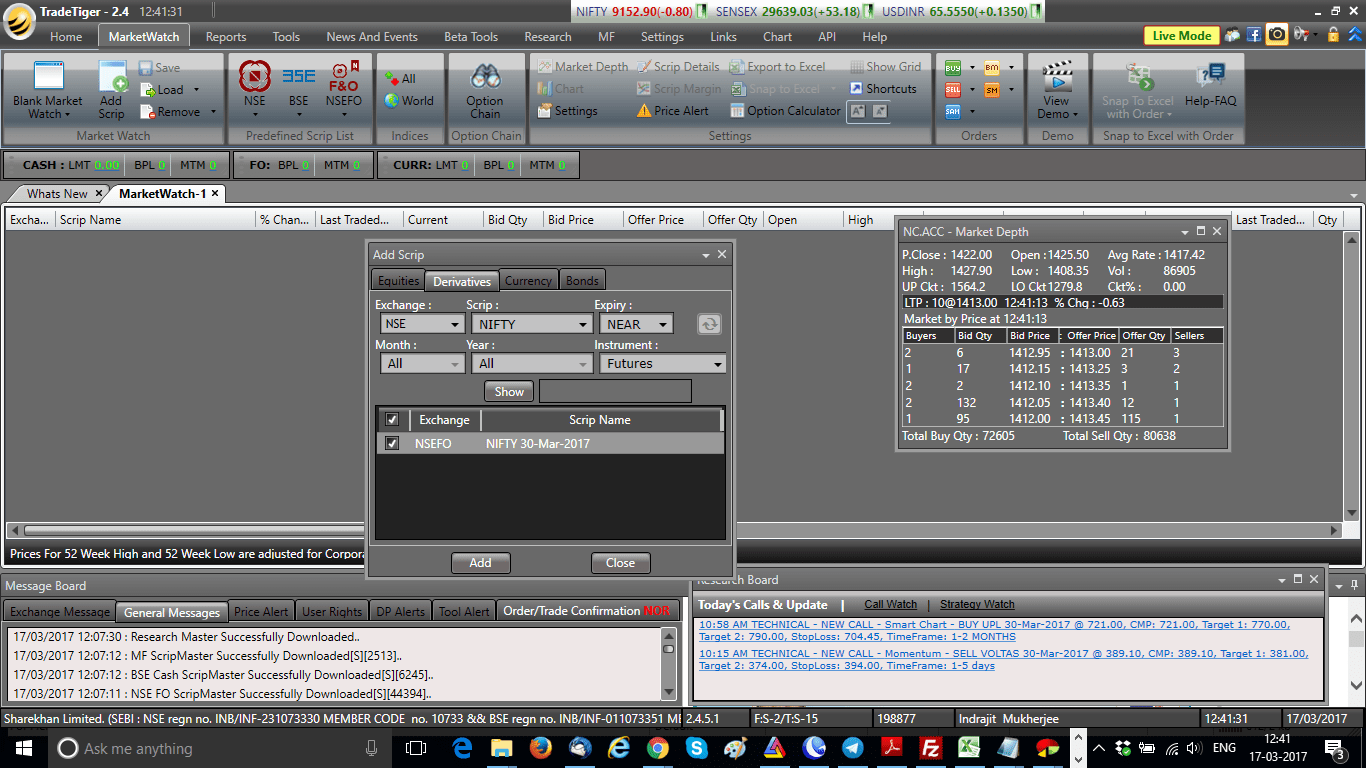Show World indices

[x=409, y=101]
